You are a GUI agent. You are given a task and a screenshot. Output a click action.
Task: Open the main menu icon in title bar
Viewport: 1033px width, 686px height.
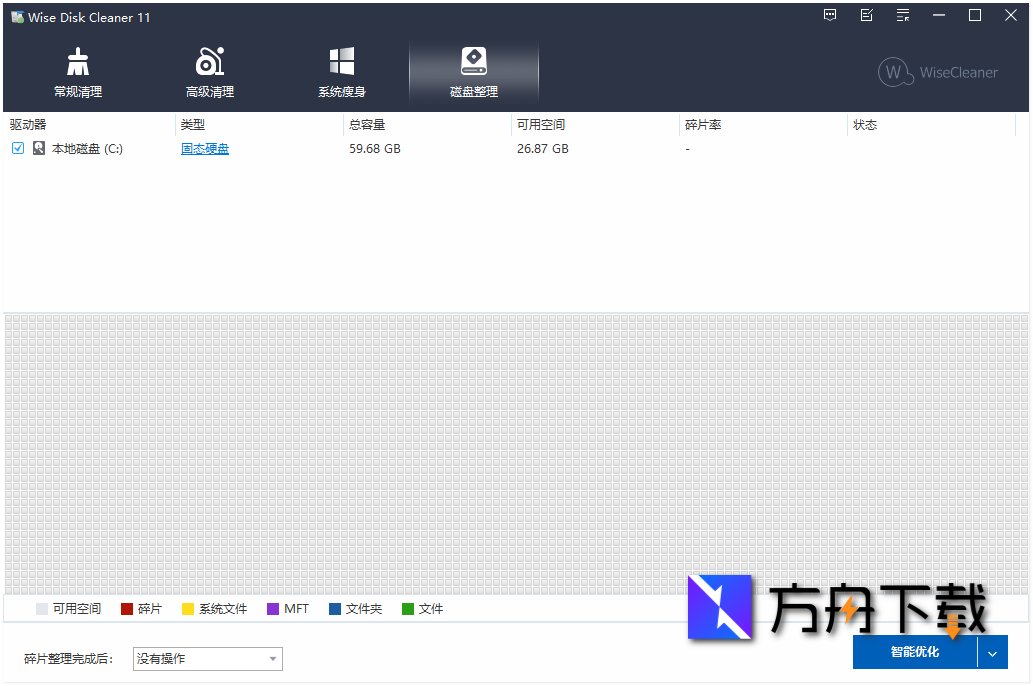tap(902, 15)
